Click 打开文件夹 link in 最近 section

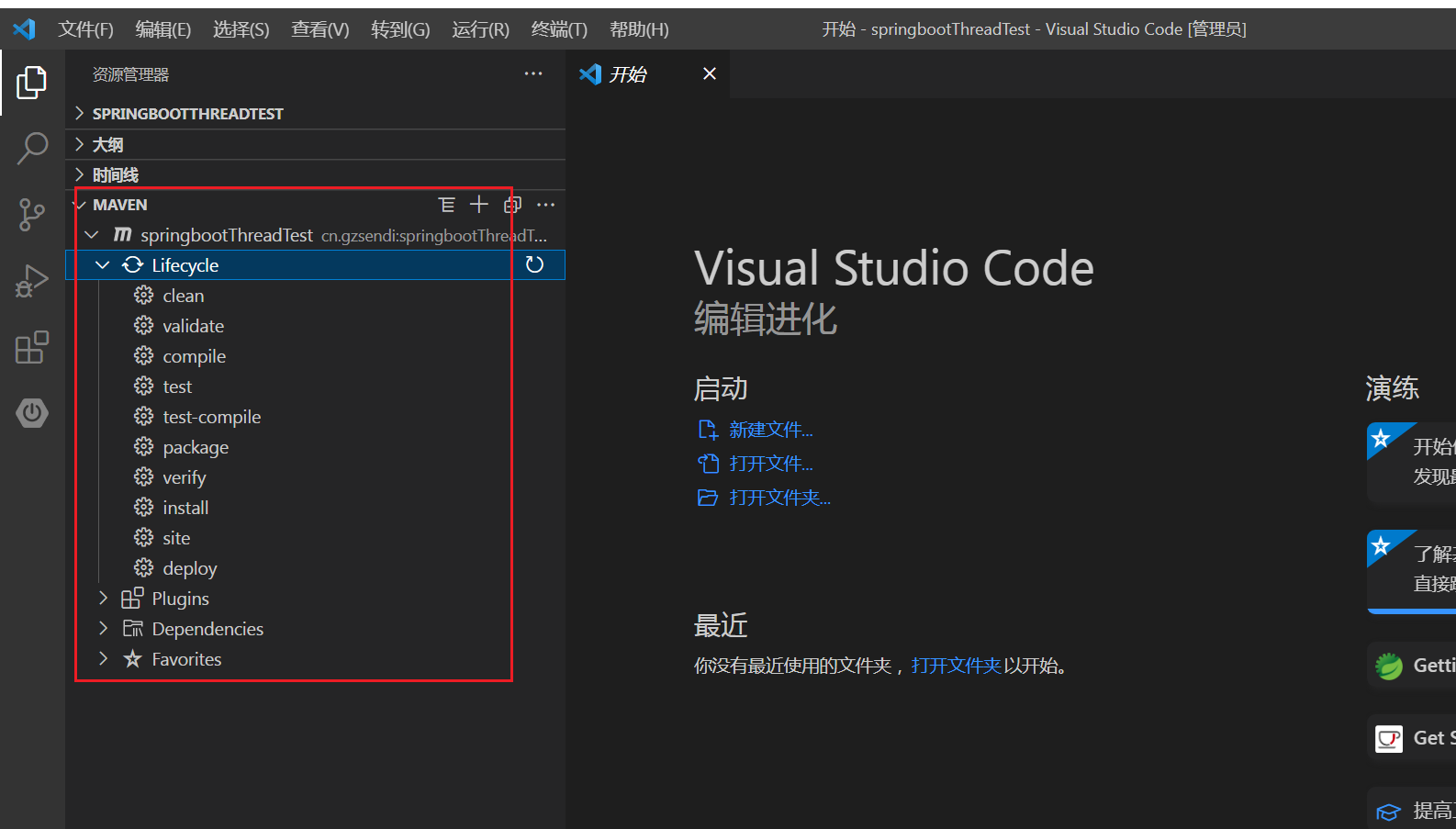tap(956, 666)
